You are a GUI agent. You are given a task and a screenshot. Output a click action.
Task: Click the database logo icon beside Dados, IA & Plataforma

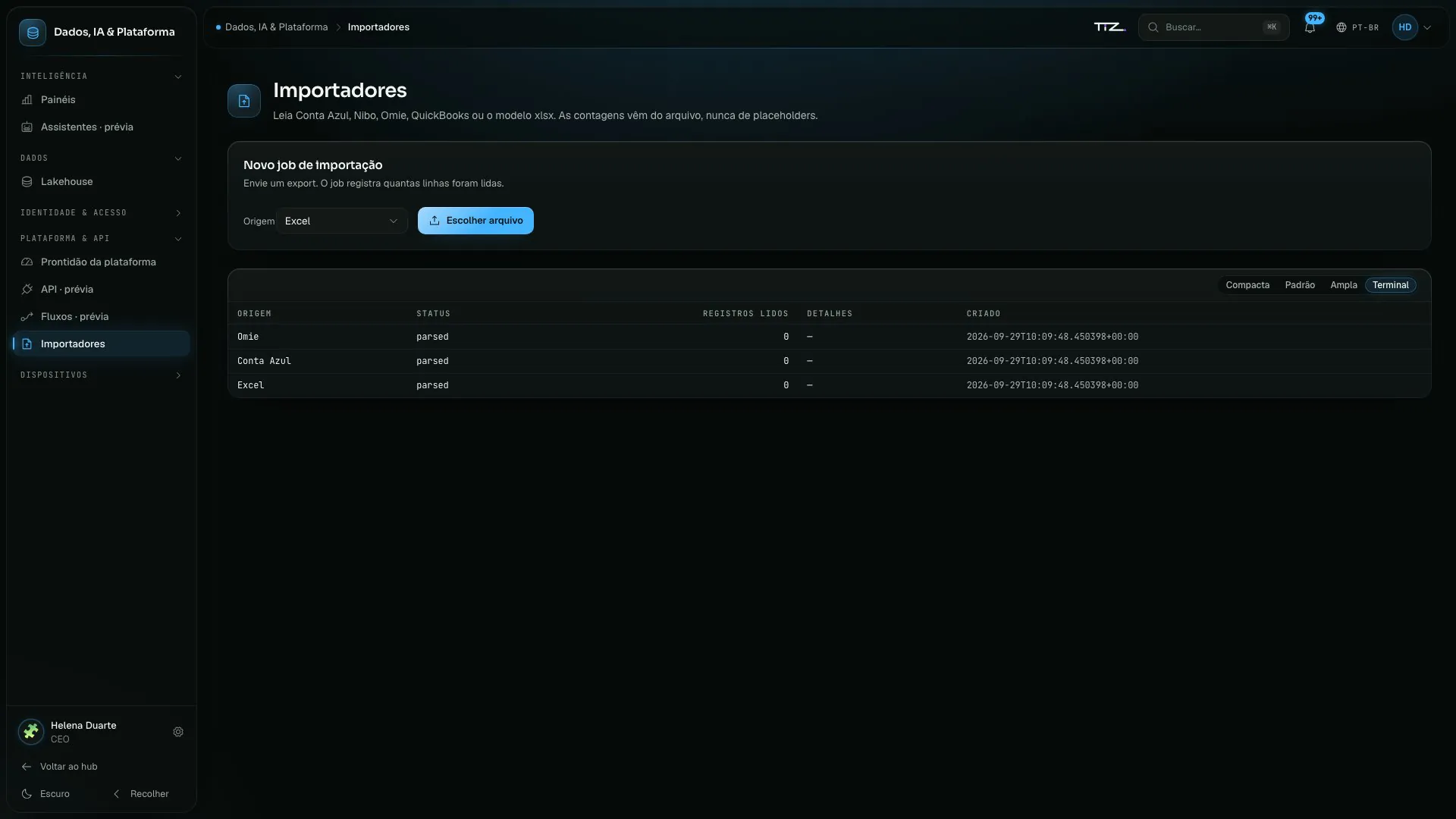point(33,33)
